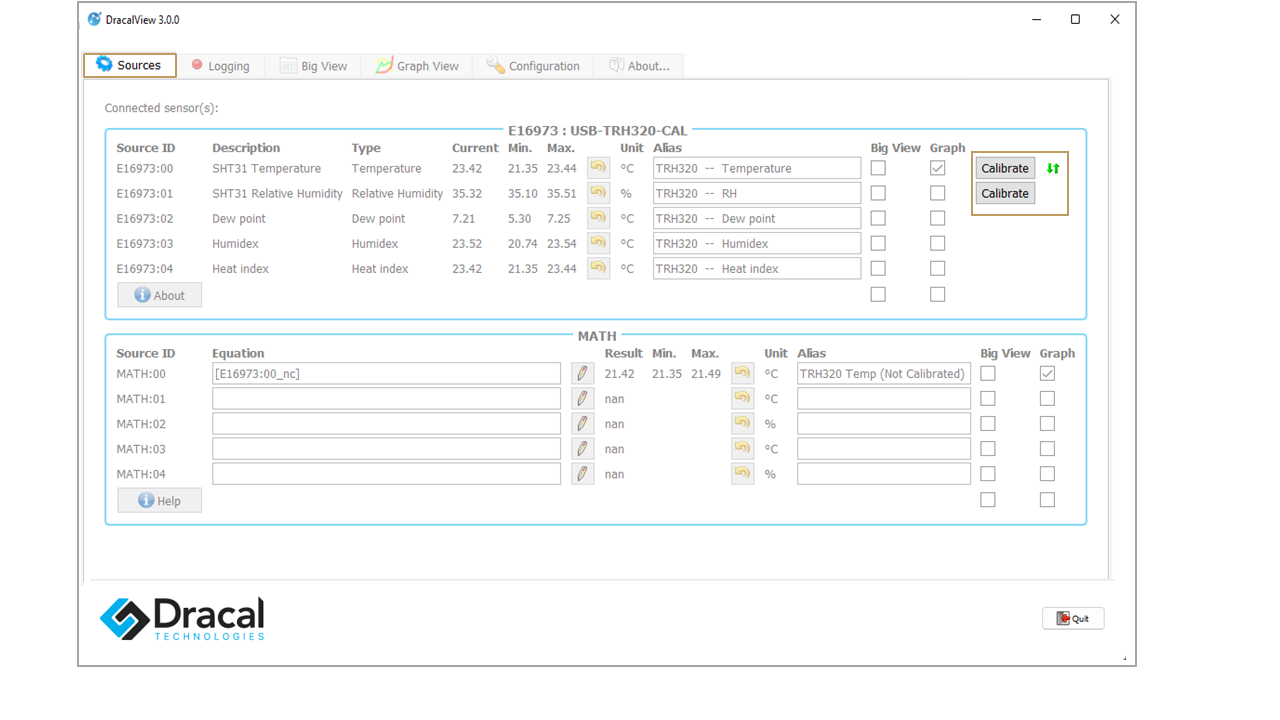Click the MATH:00 equation field
Viewport: 1280px width, 720px height.
coord(386,373)
